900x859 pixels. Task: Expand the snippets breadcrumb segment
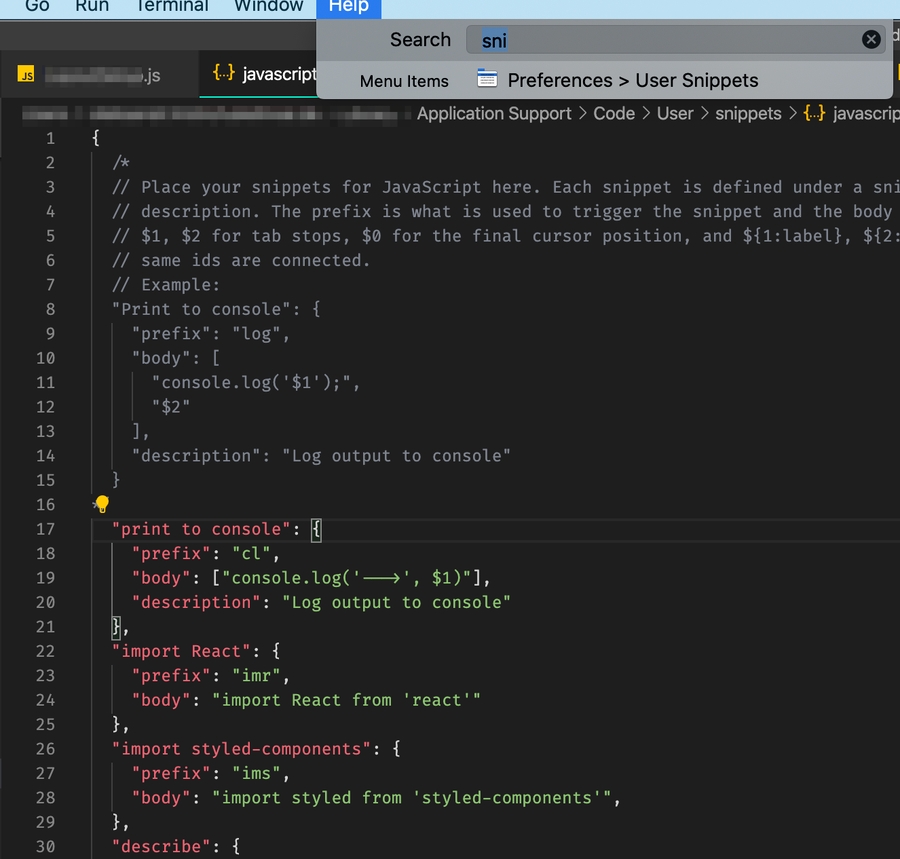(x=748, y=113)
